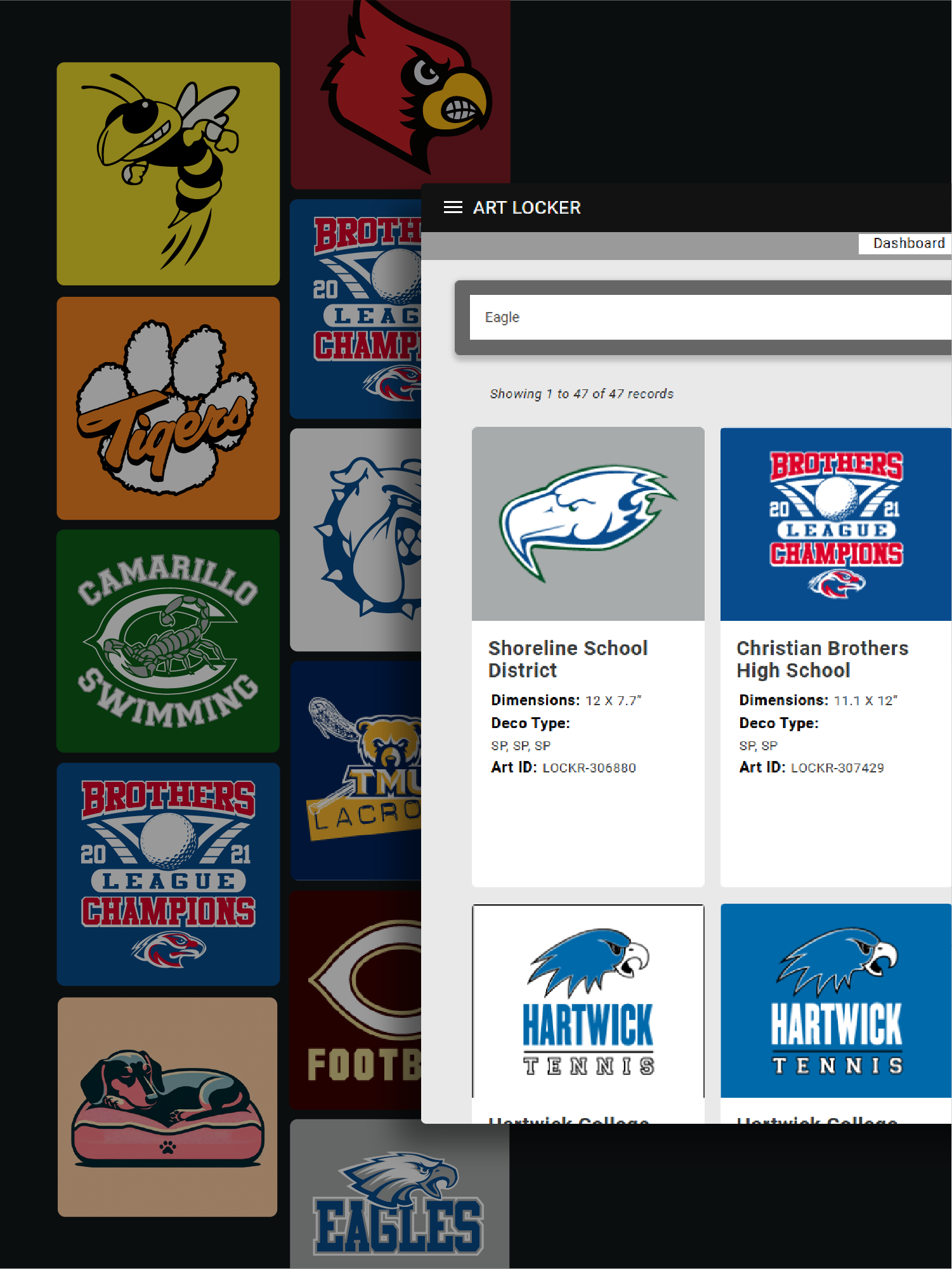
Task: Click Art ID LOCKR-306880 text
Action: click(x=563, y=767)
